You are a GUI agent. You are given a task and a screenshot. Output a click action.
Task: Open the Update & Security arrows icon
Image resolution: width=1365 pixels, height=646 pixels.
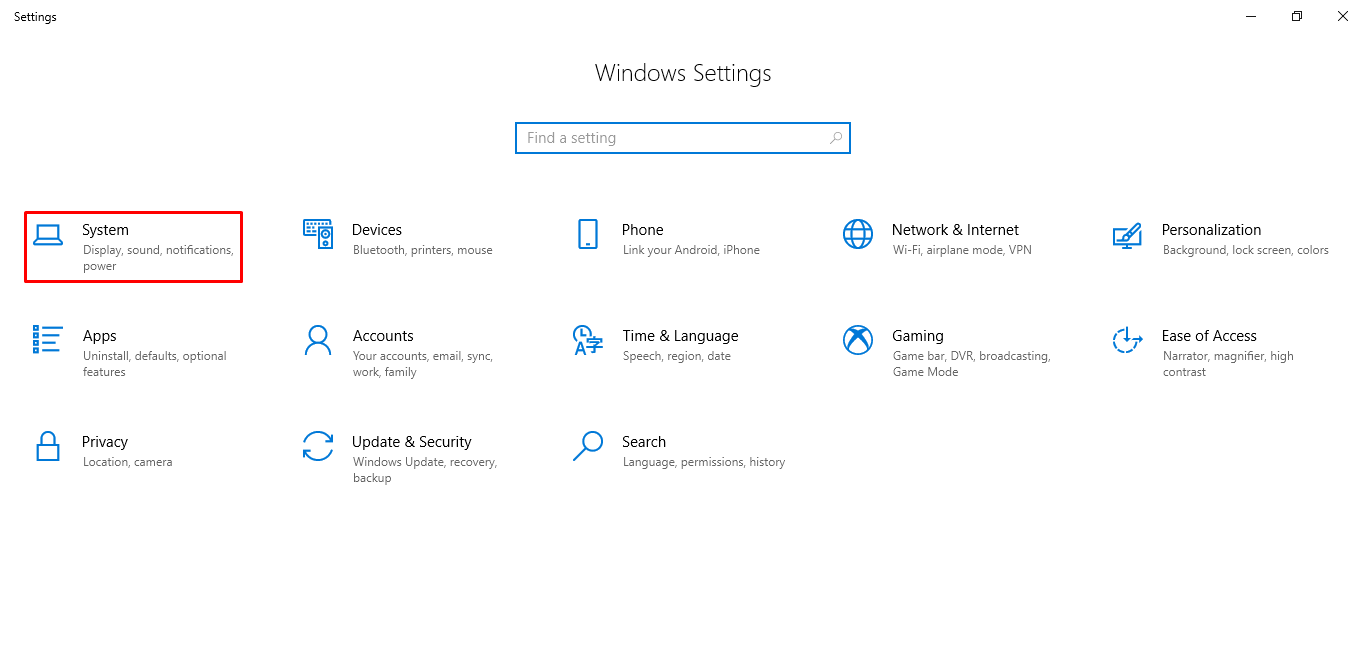click(318, 446)
